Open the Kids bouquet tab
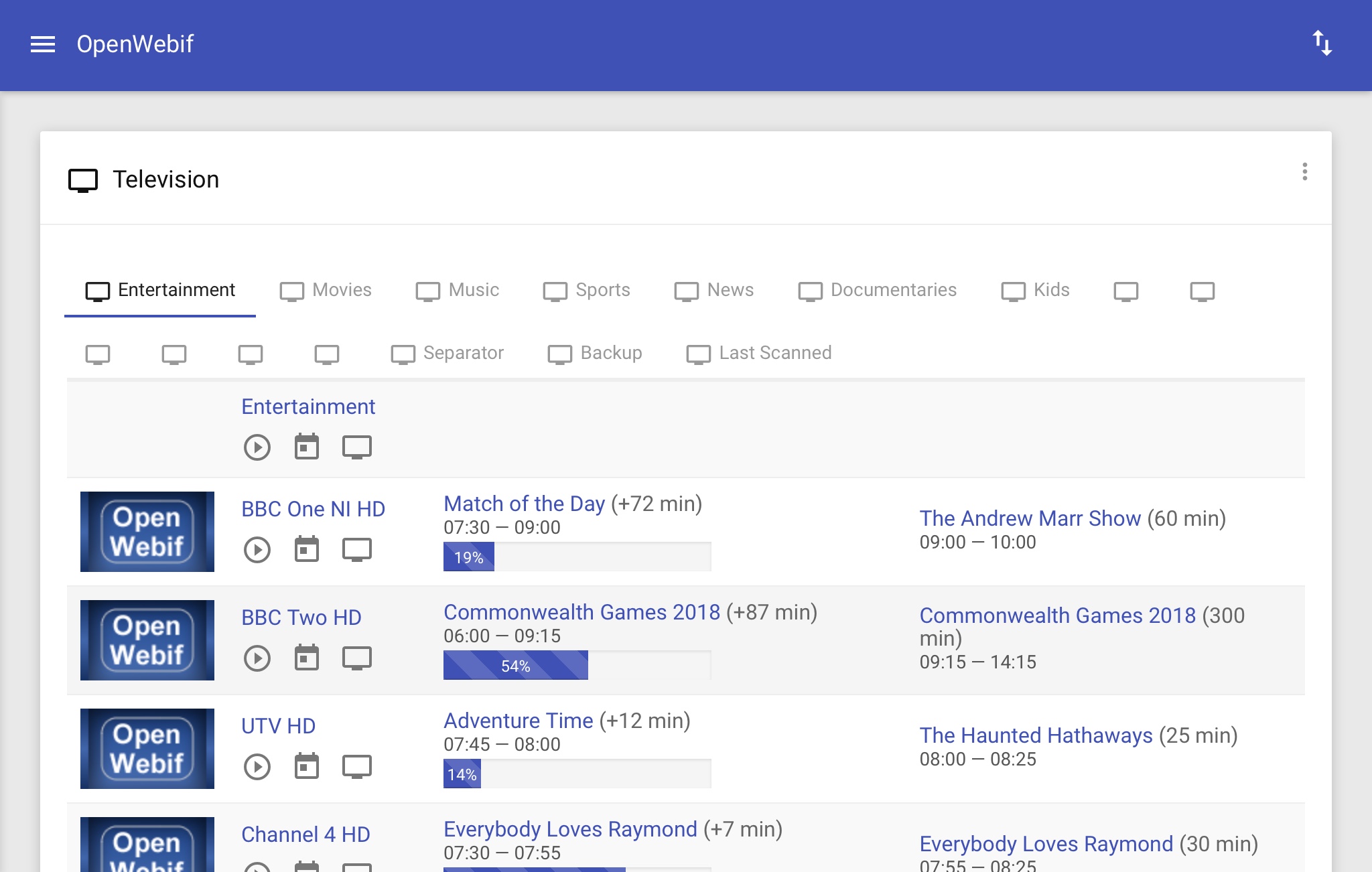 pyautogui.click(x=1036, y=290)
